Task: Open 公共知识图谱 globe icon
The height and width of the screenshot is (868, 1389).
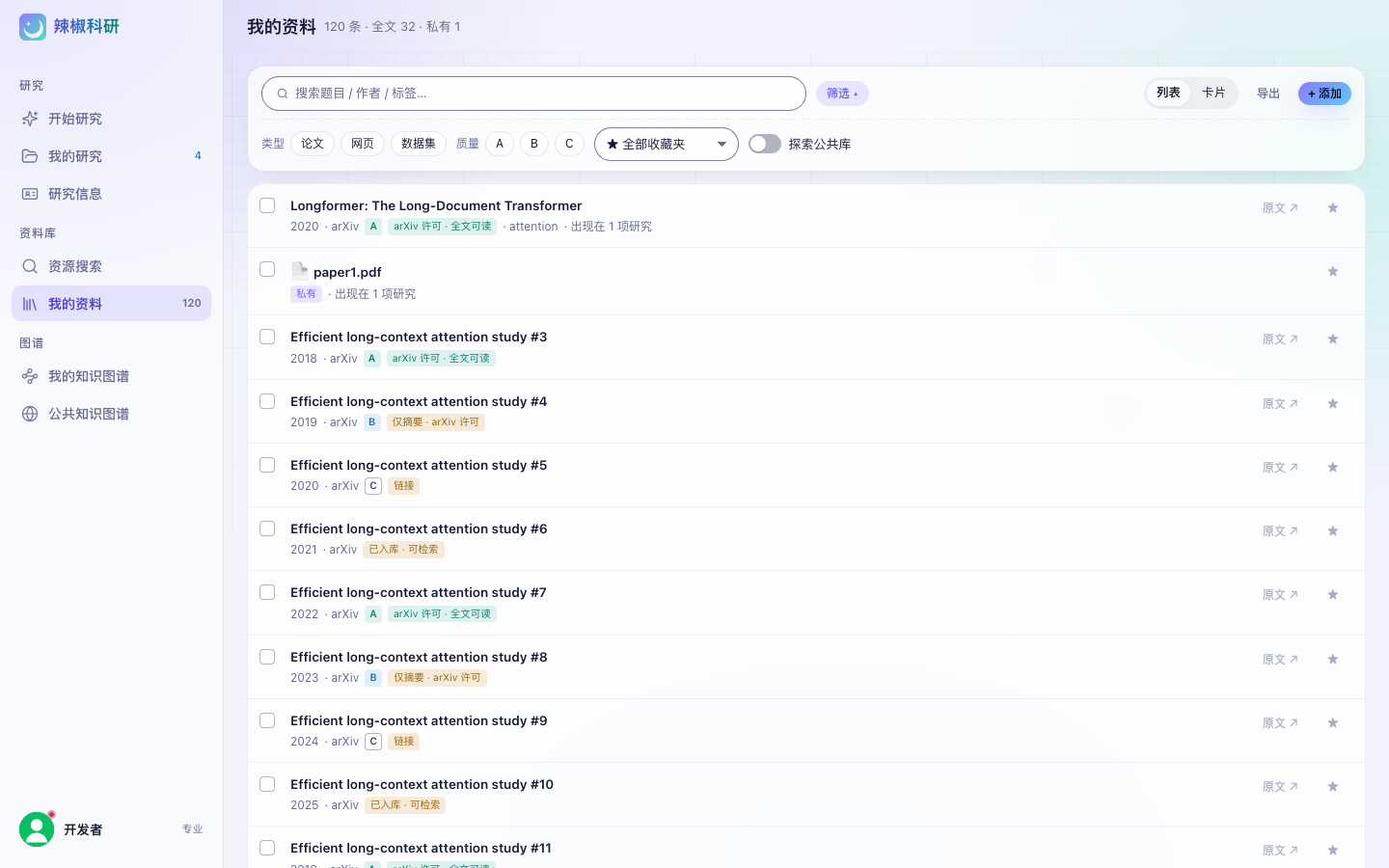Action: point(30,414)
